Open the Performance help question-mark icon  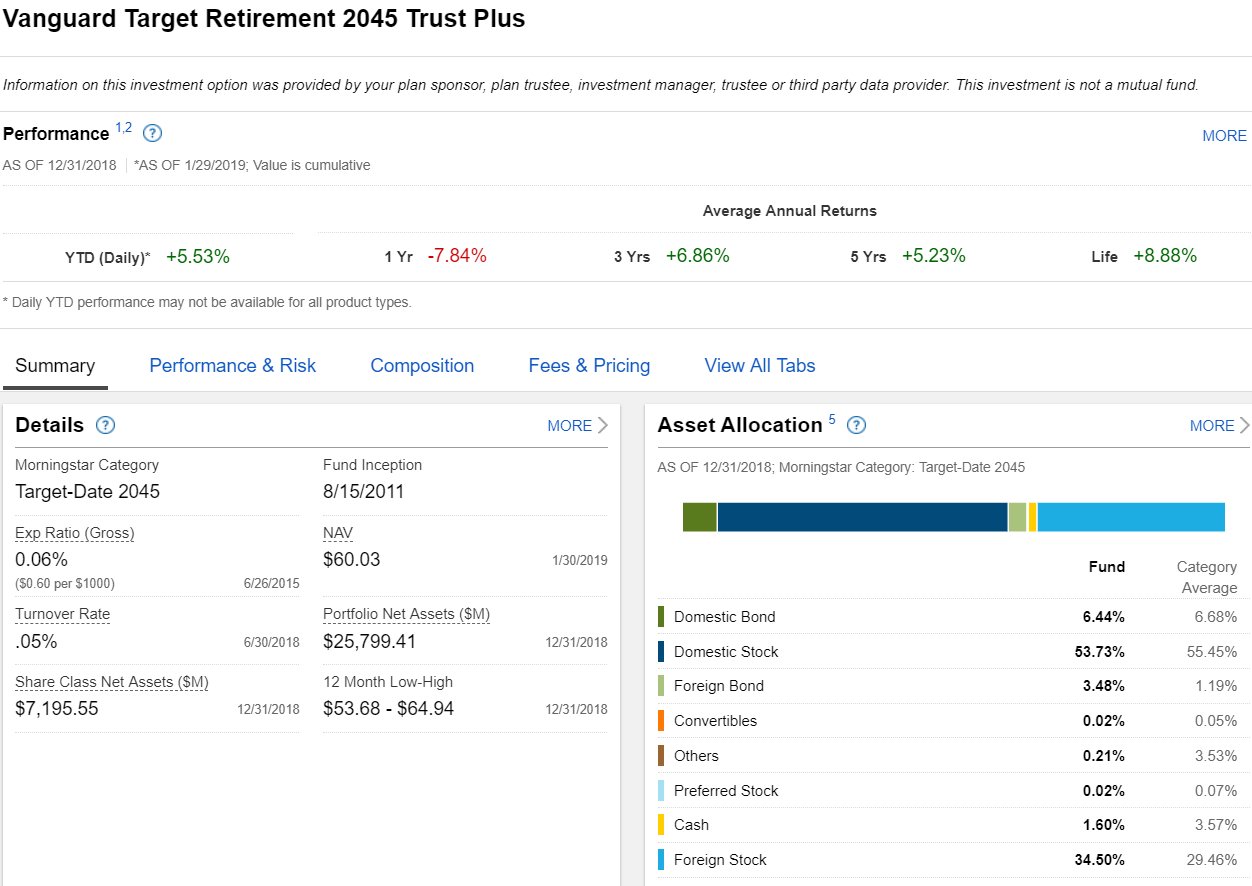(x=153, y=133)
